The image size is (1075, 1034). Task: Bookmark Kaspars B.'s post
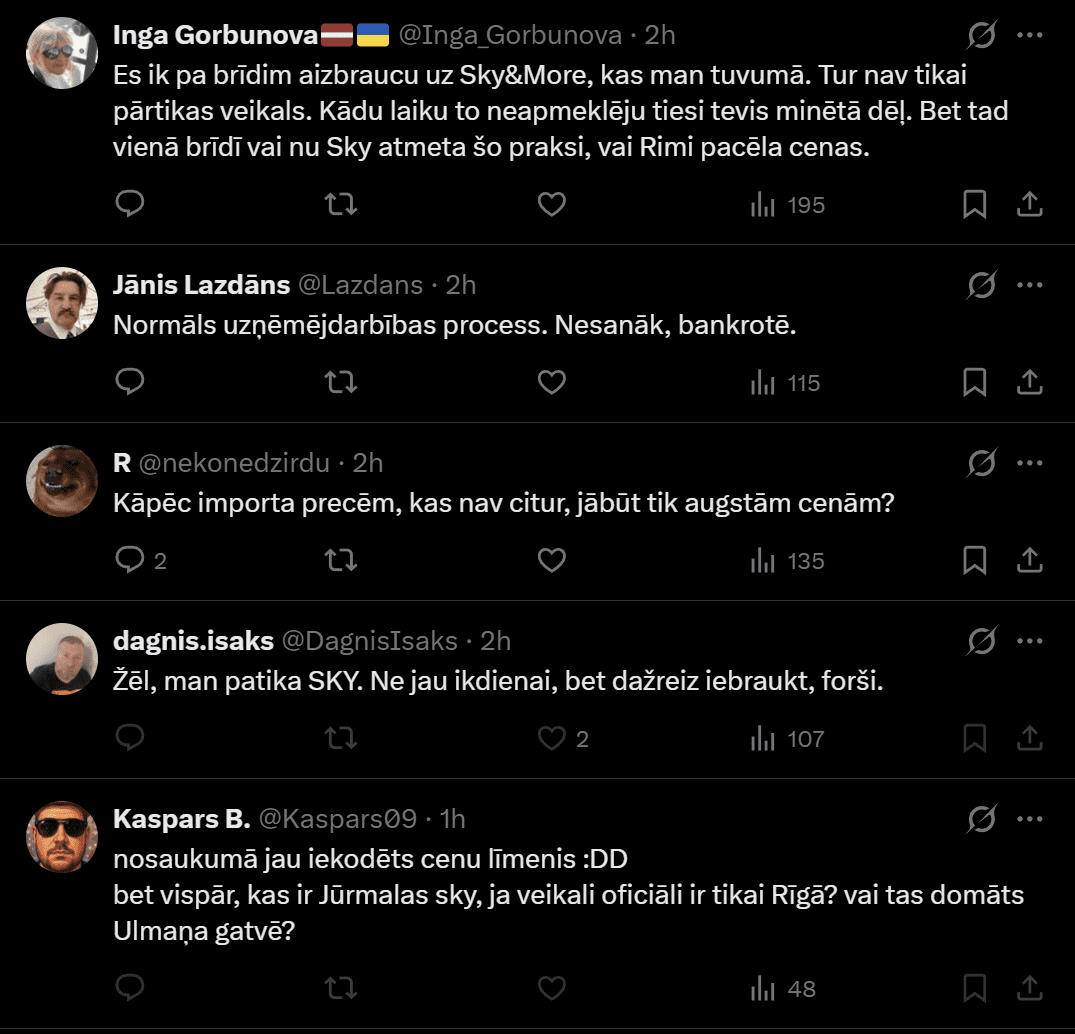click(x=975, y=989)
